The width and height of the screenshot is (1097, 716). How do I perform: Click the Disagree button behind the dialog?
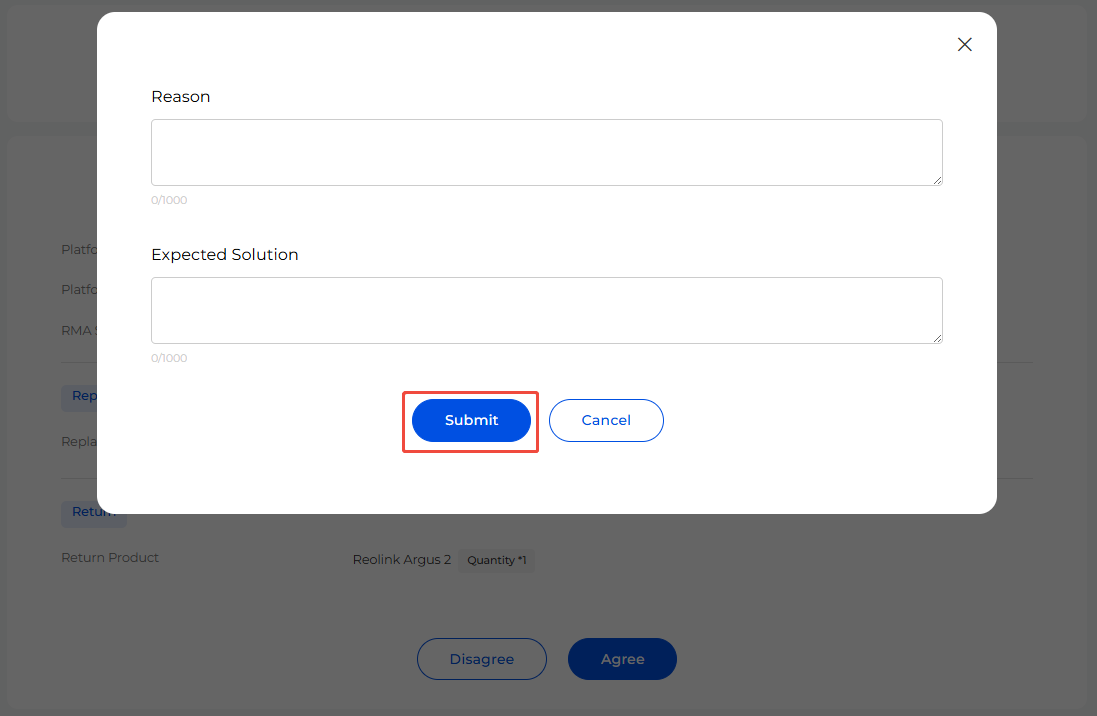point(482,659)
